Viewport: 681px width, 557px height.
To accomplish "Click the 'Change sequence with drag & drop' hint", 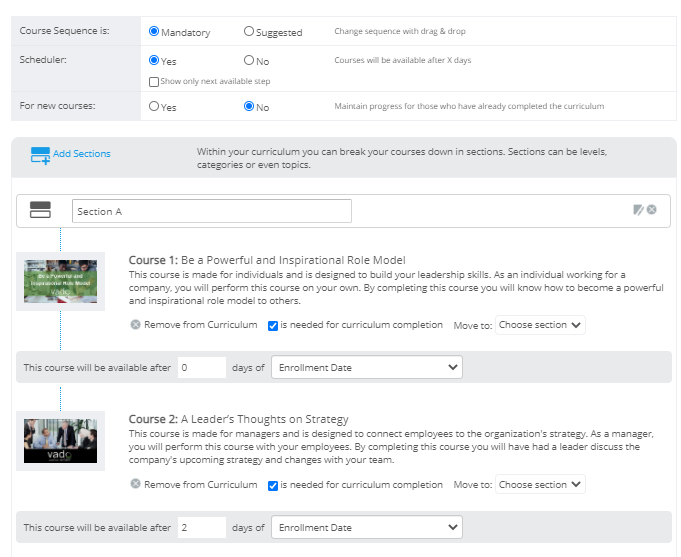I will [400, 31].
